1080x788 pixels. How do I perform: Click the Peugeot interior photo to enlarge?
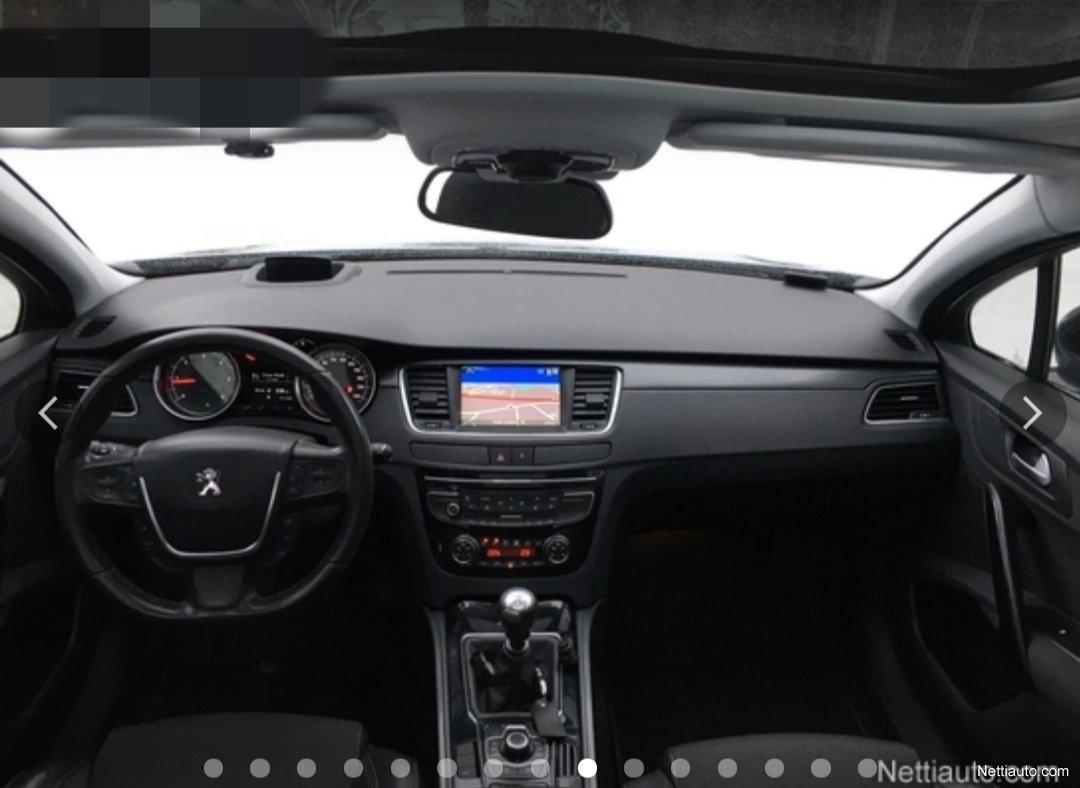point(540,394)
